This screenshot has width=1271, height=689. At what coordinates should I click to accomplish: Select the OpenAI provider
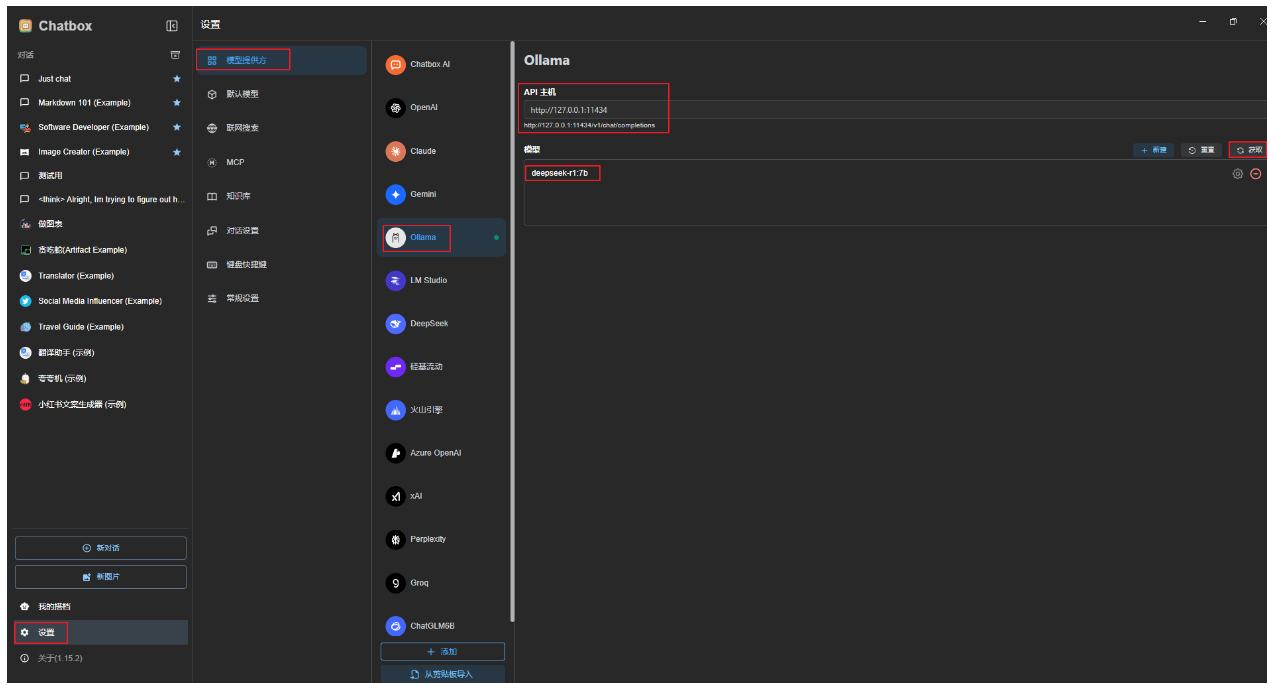441,108
